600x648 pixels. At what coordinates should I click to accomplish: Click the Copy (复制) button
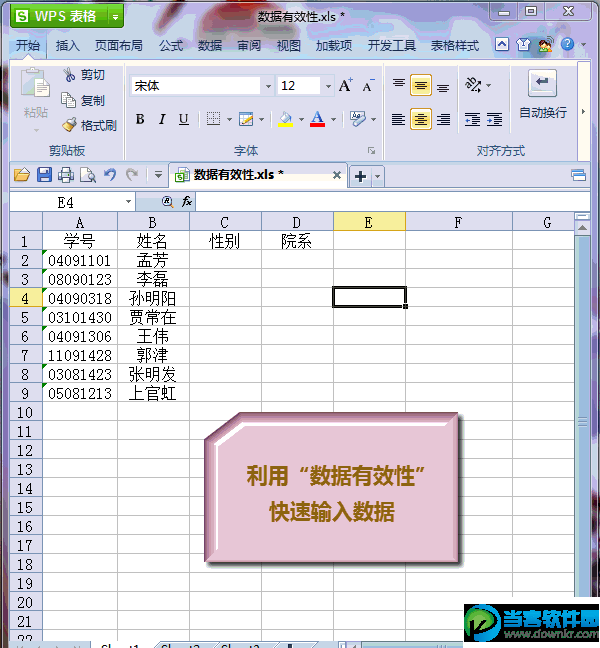[83, 100]
